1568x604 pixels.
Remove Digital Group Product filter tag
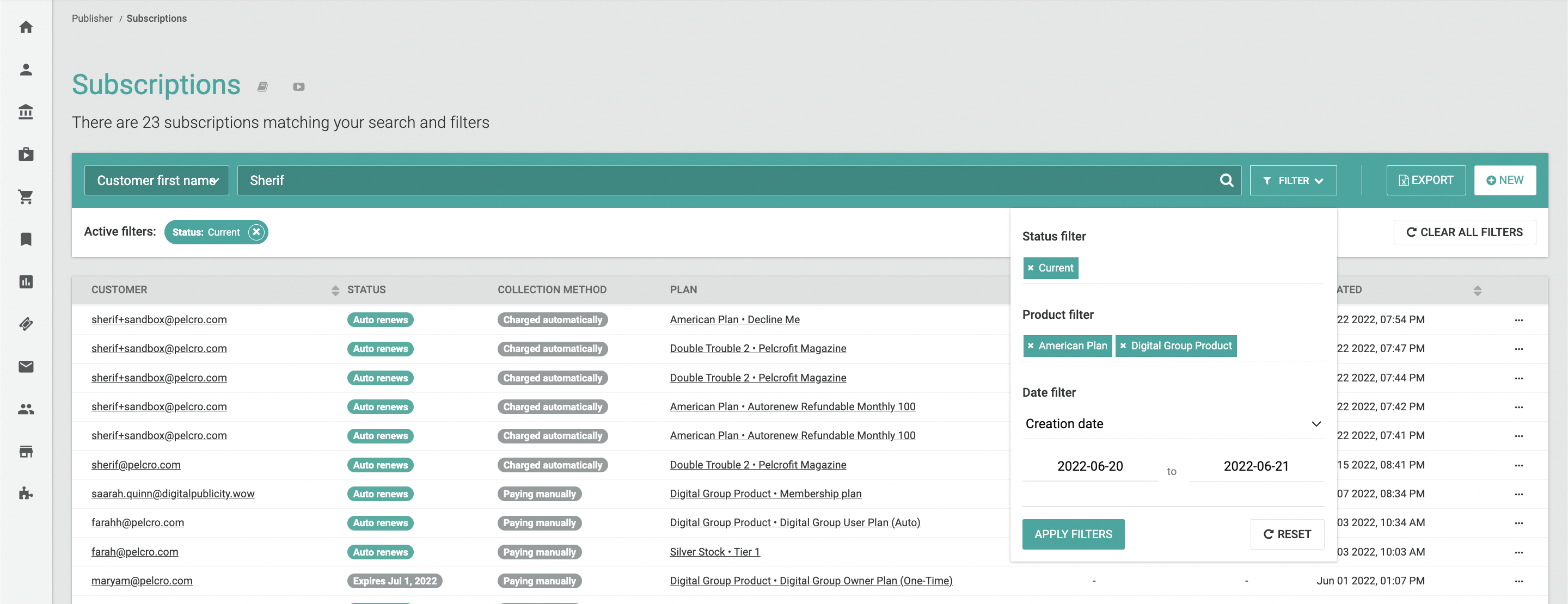pyautogui.click(x=1123, y=346)
